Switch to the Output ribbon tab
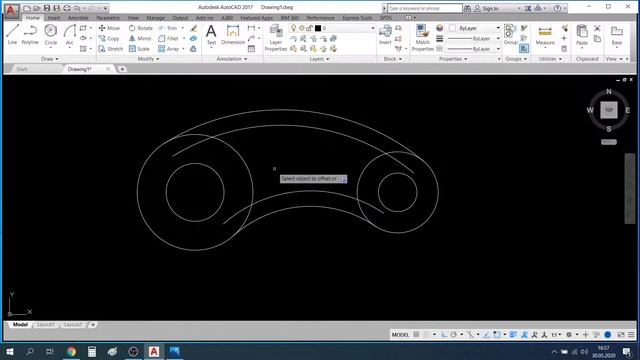Image resolution: width=640 pixels, height=360 pixels. tap(180, 18)
